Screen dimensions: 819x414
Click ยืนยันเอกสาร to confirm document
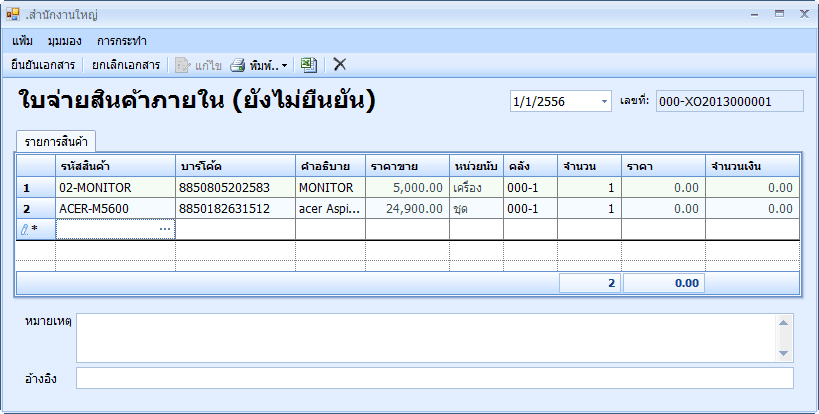(x=43, y=65)
